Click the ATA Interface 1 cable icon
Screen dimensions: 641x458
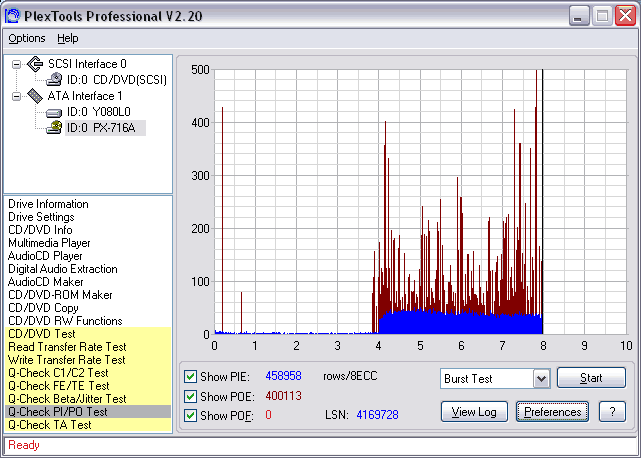point(35,96)
